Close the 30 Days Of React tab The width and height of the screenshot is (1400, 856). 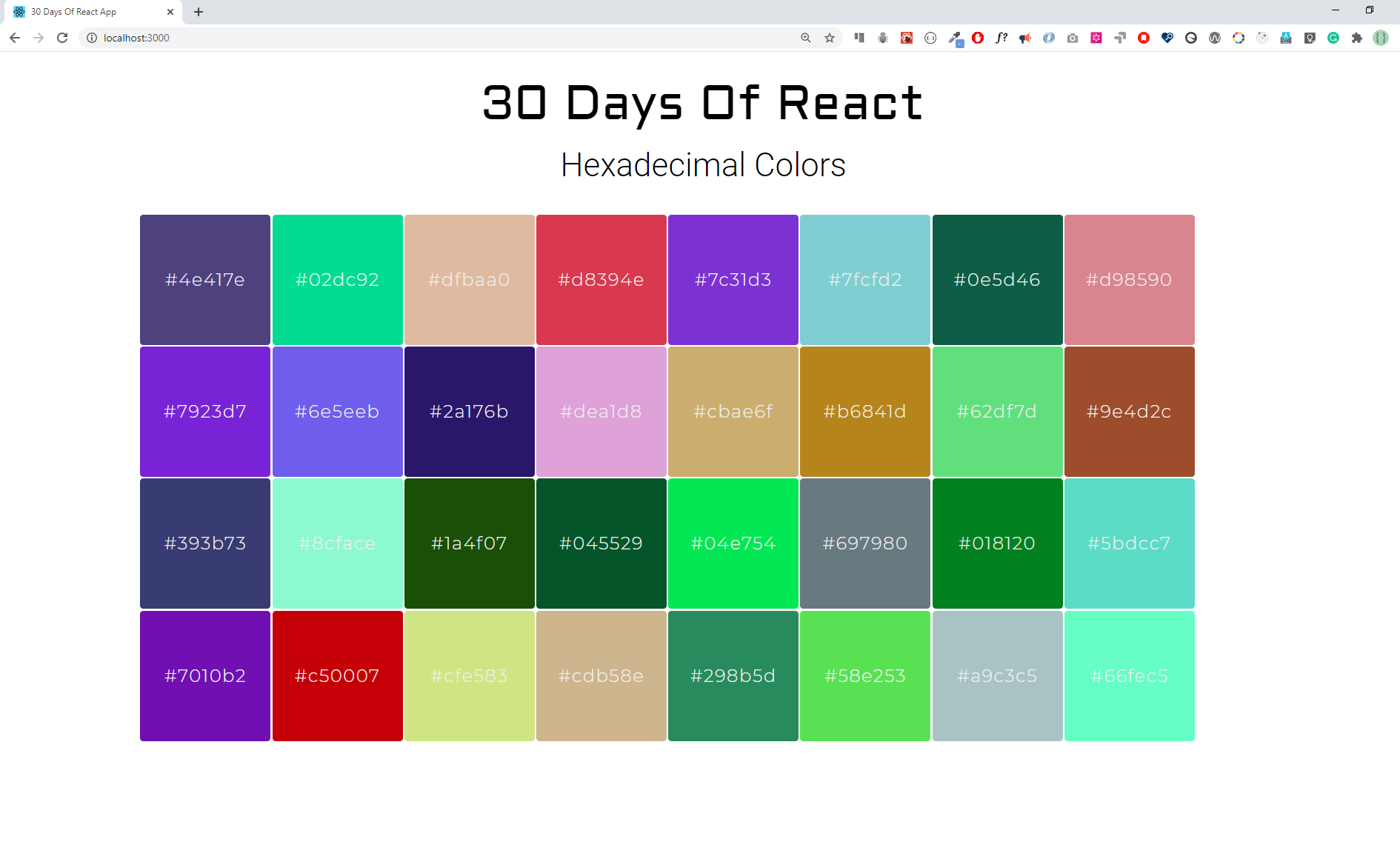pyautogui.click(x=170, y=12)
